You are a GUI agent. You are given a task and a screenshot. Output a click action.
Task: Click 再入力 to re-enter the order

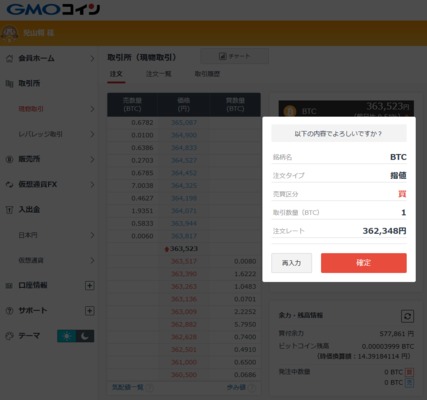292,263
